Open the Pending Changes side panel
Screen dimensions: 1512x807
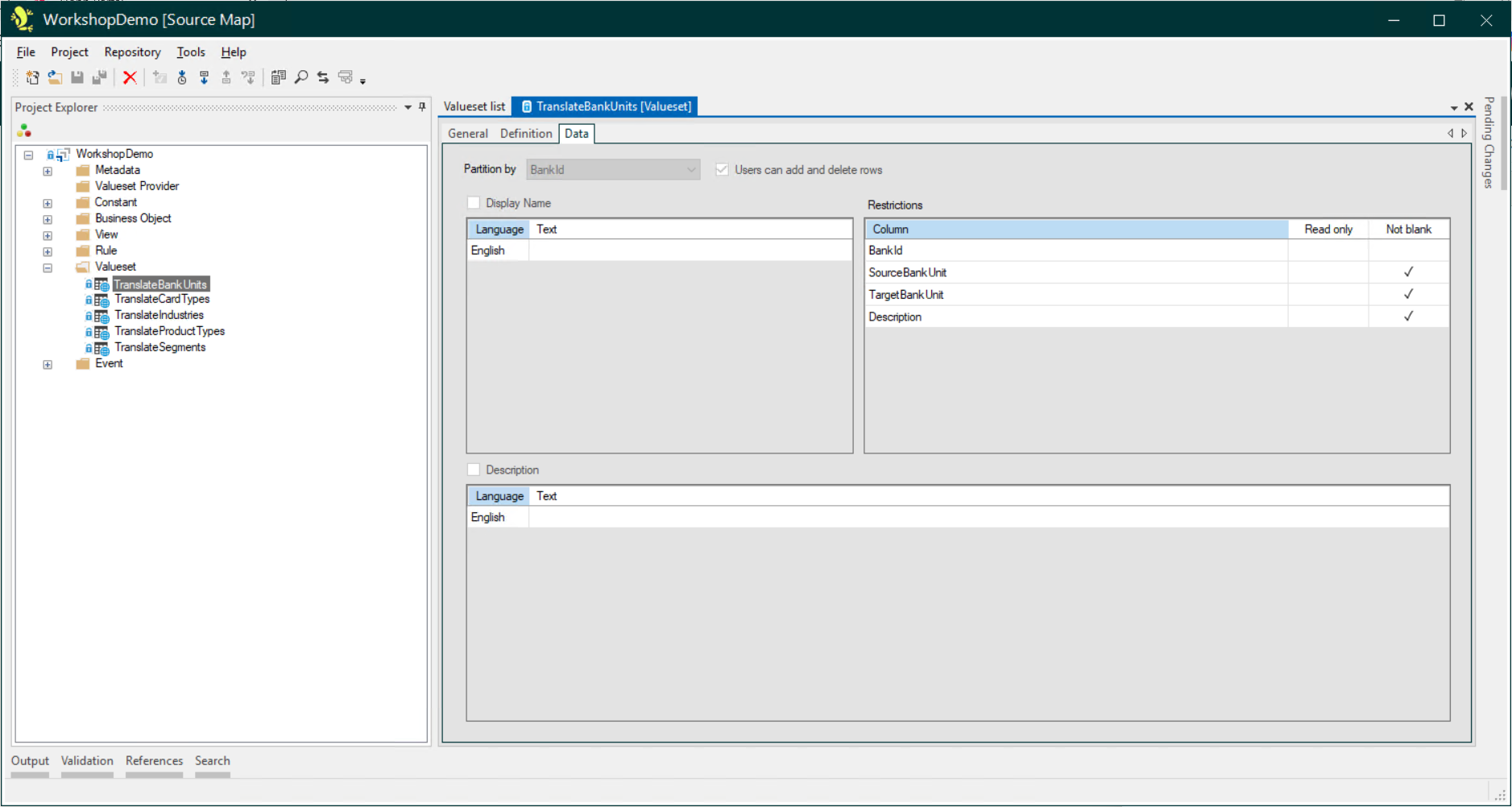click(1489, 143)
